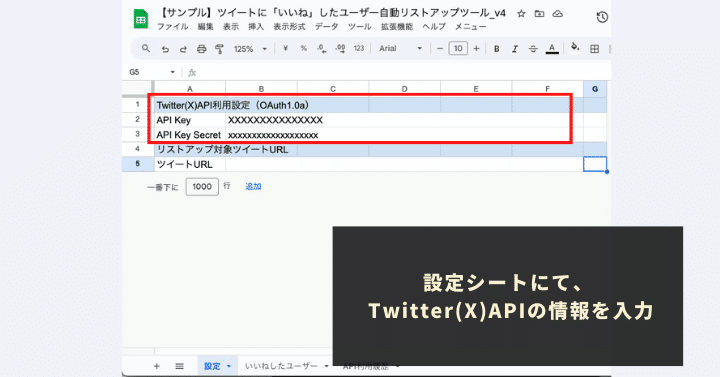Screen dimensions: 720x377
Task: Select the 'API Key' label cell
Action: click(190, 120)
